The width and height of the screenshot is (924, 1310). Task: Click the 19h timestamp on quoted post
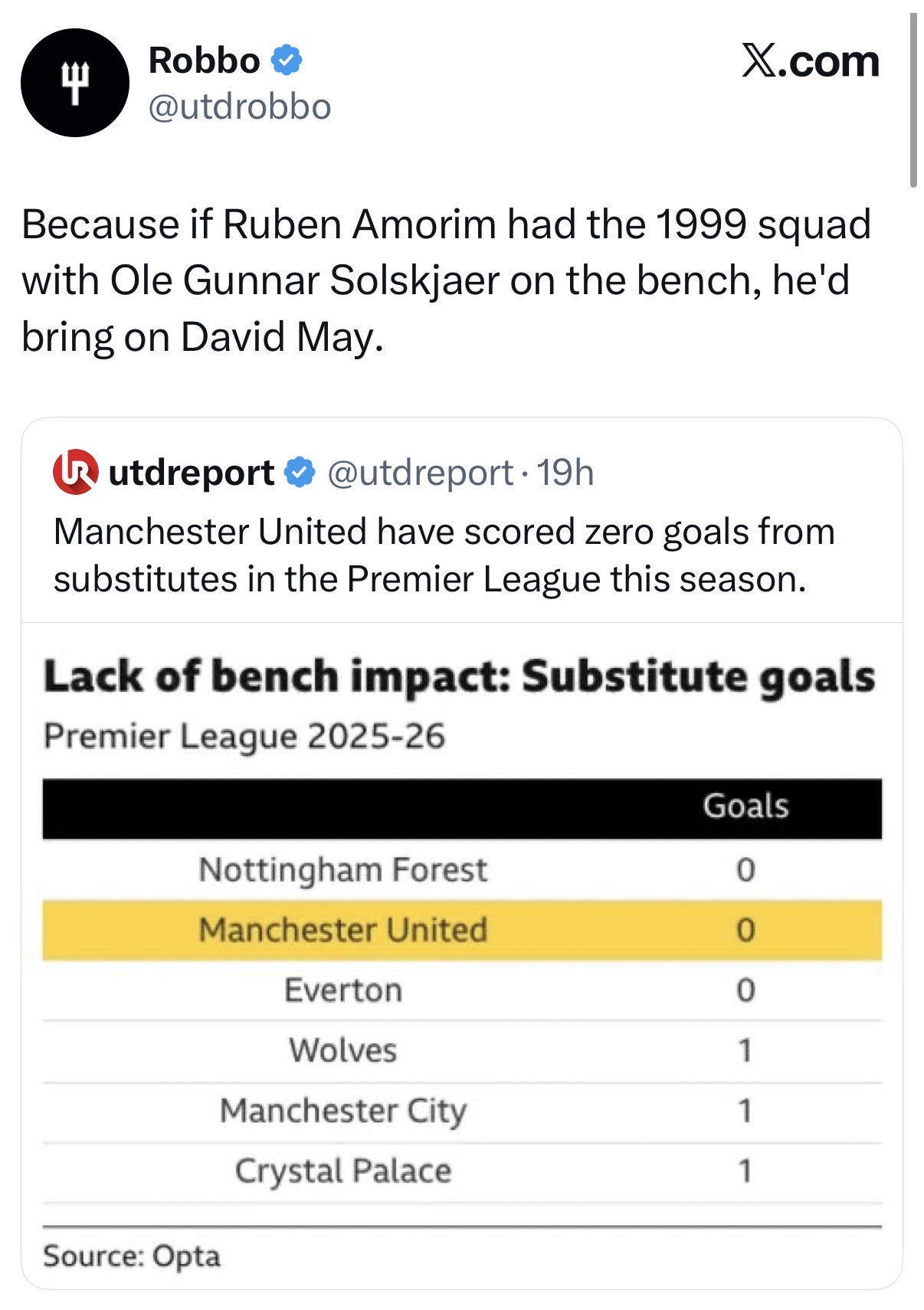(x=565, y=472)
